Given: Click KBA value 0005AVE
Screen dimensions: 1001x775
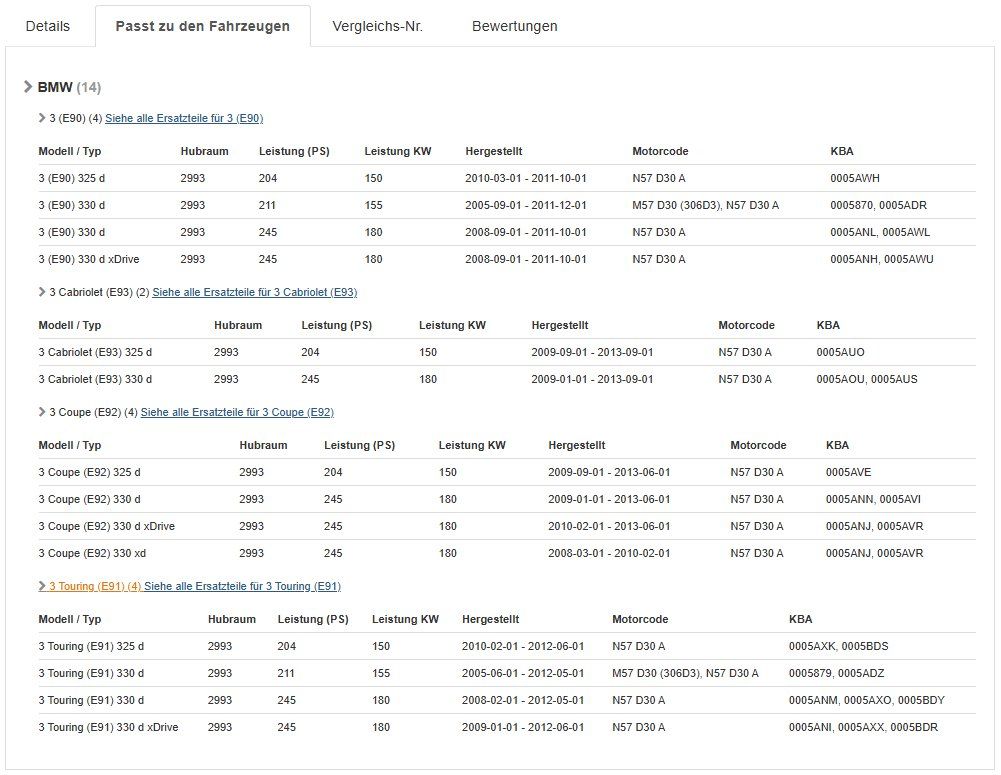Looking at the screenshot, I should [848, 472].
